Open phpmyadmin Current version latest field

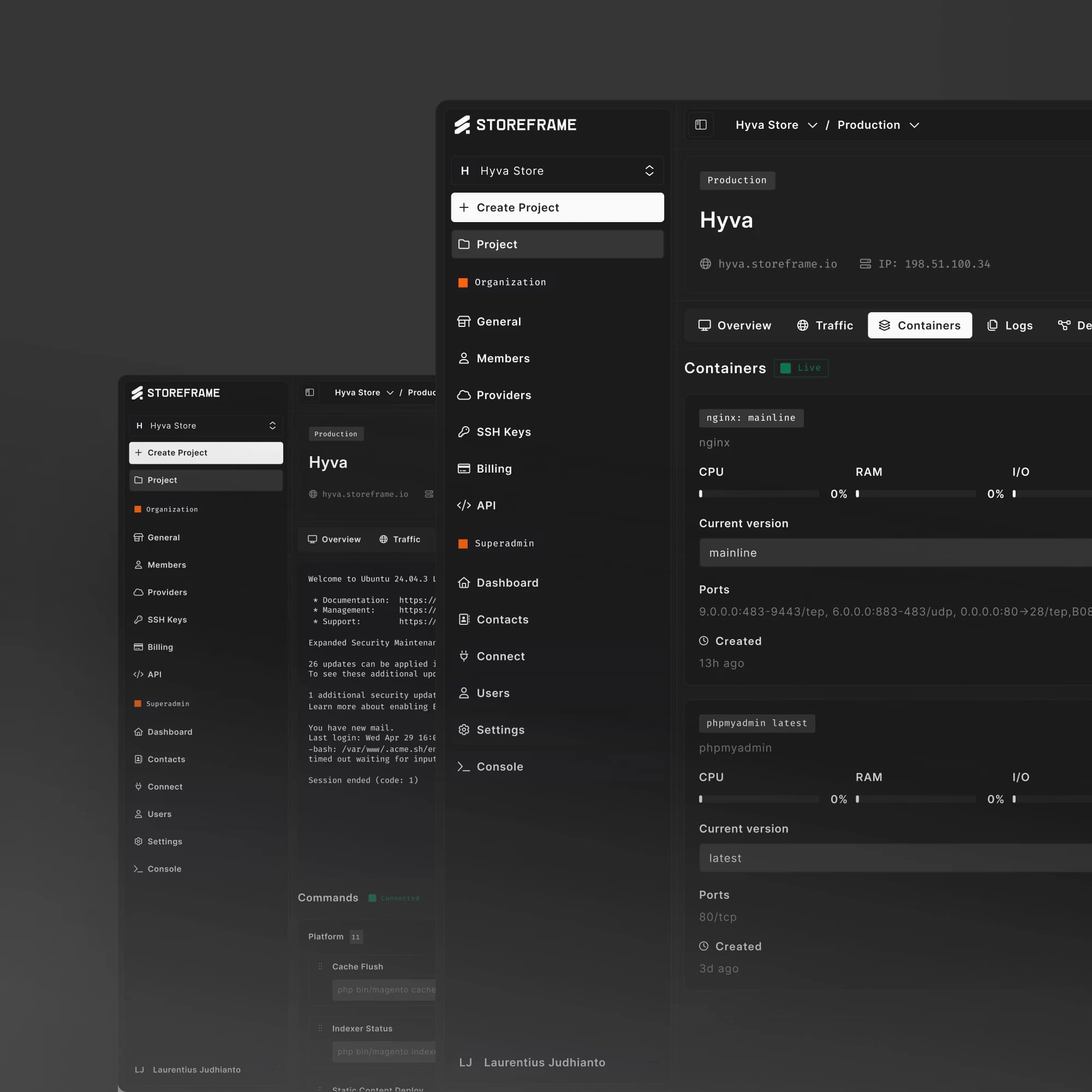click(896, 858)
